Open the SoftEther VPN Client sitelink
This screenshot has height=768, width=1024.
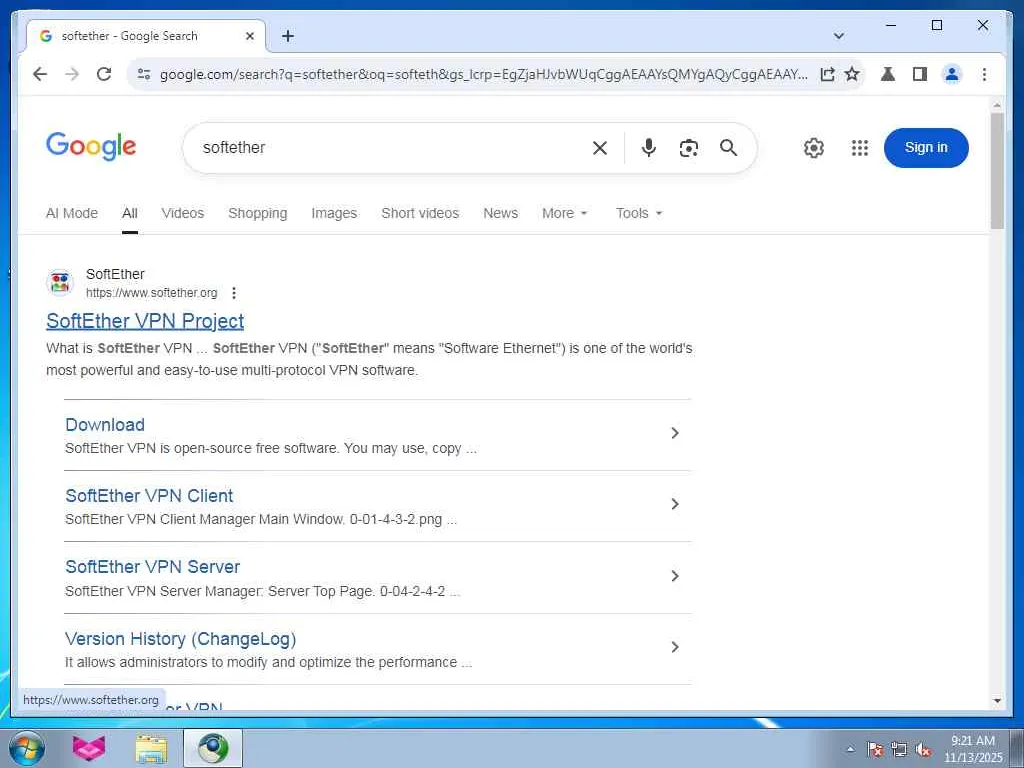[149, 496]
